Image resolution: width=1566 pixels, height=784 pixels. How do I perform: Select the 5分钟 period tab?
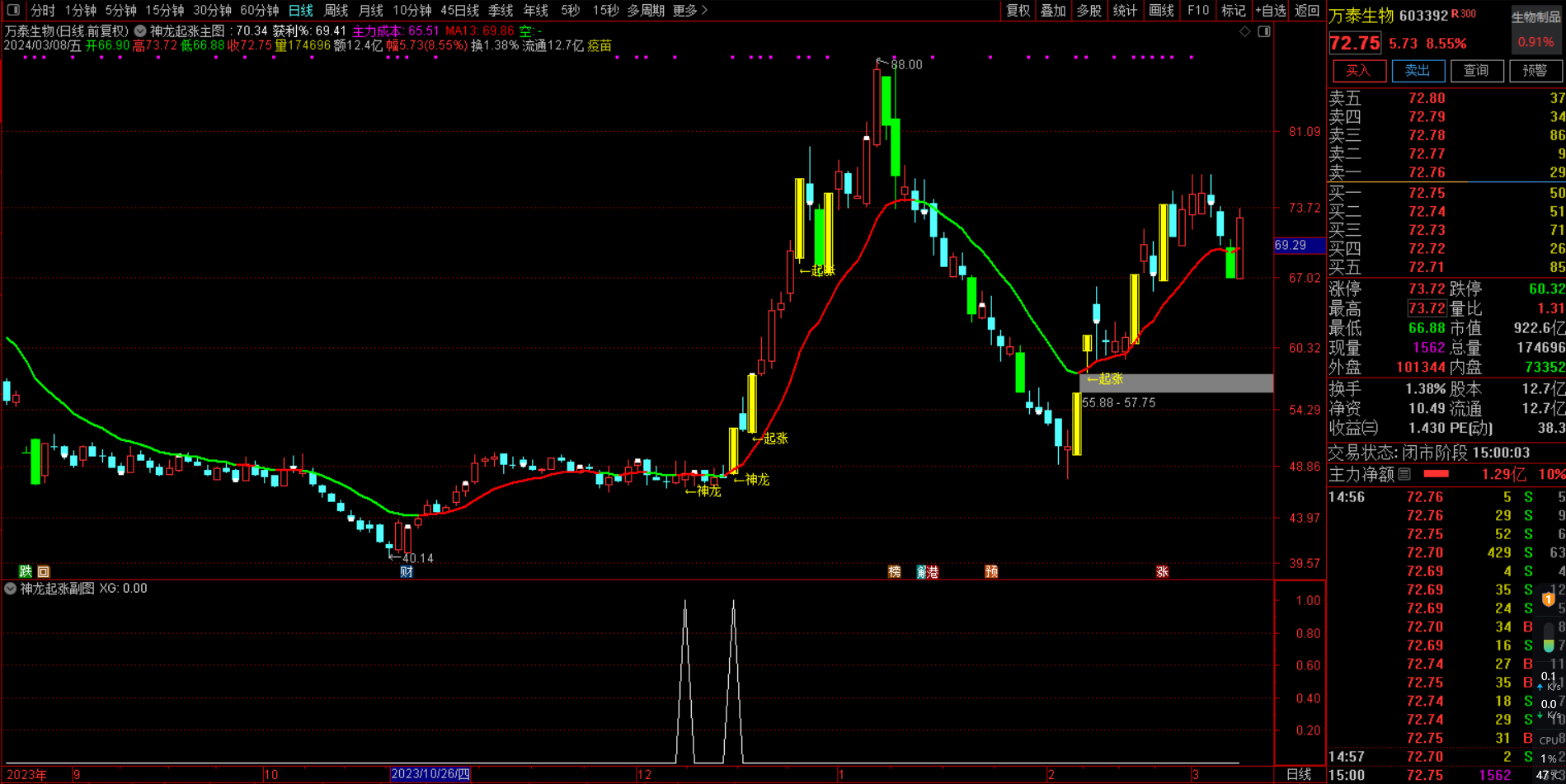120,10
